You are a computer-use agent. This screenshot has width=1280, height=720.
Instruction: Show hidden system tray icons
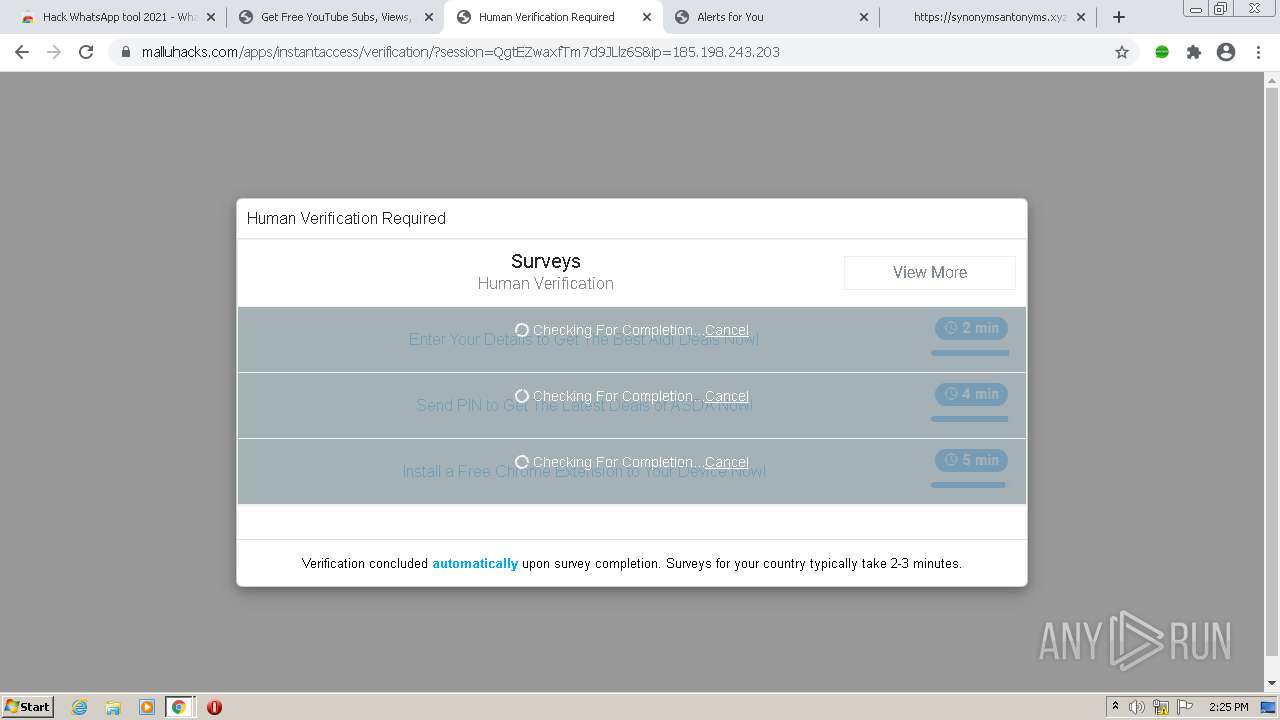point(1115,707)
